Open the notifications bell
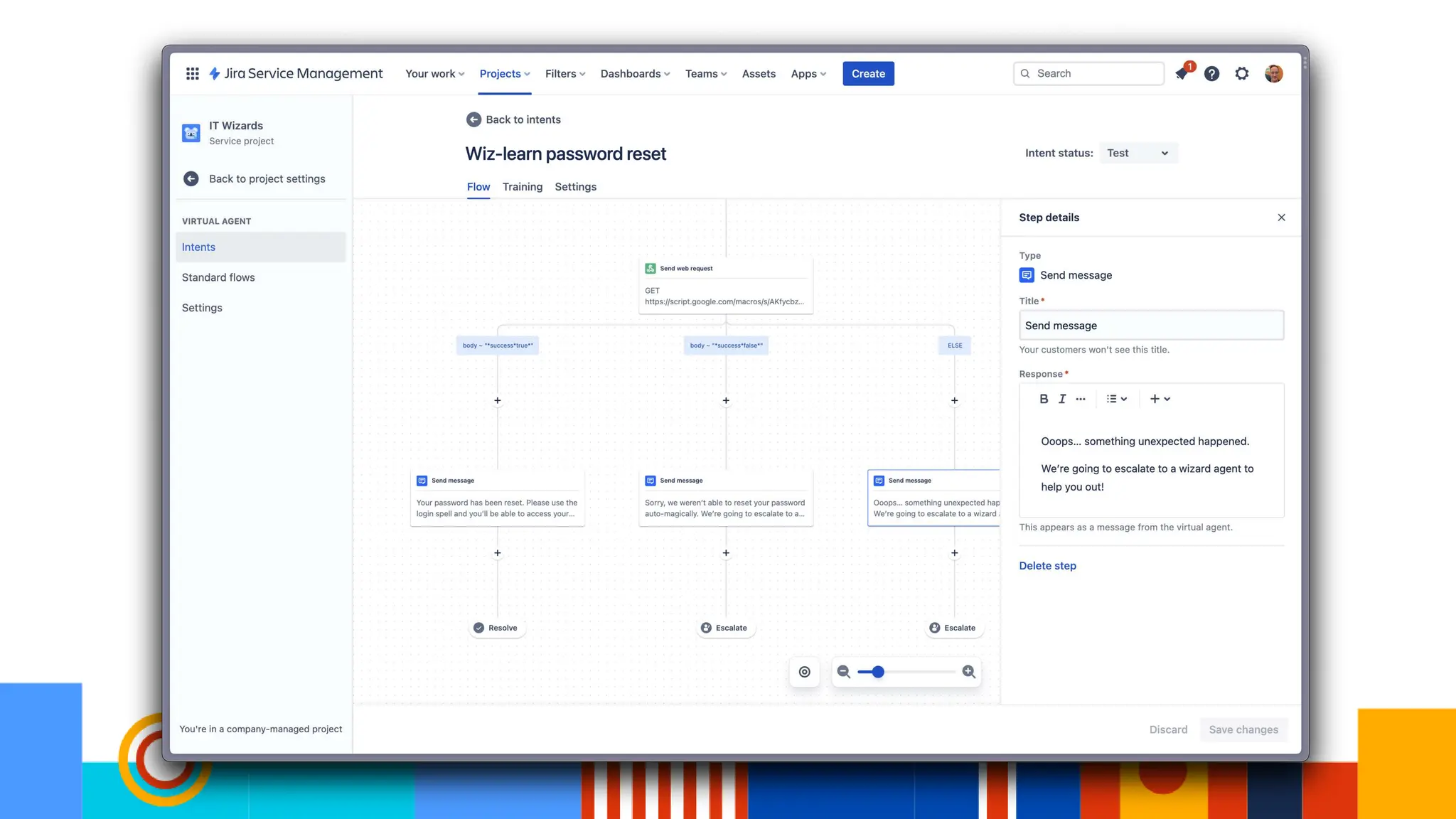Screen dimensions: 1456x819 point(1182,73)
